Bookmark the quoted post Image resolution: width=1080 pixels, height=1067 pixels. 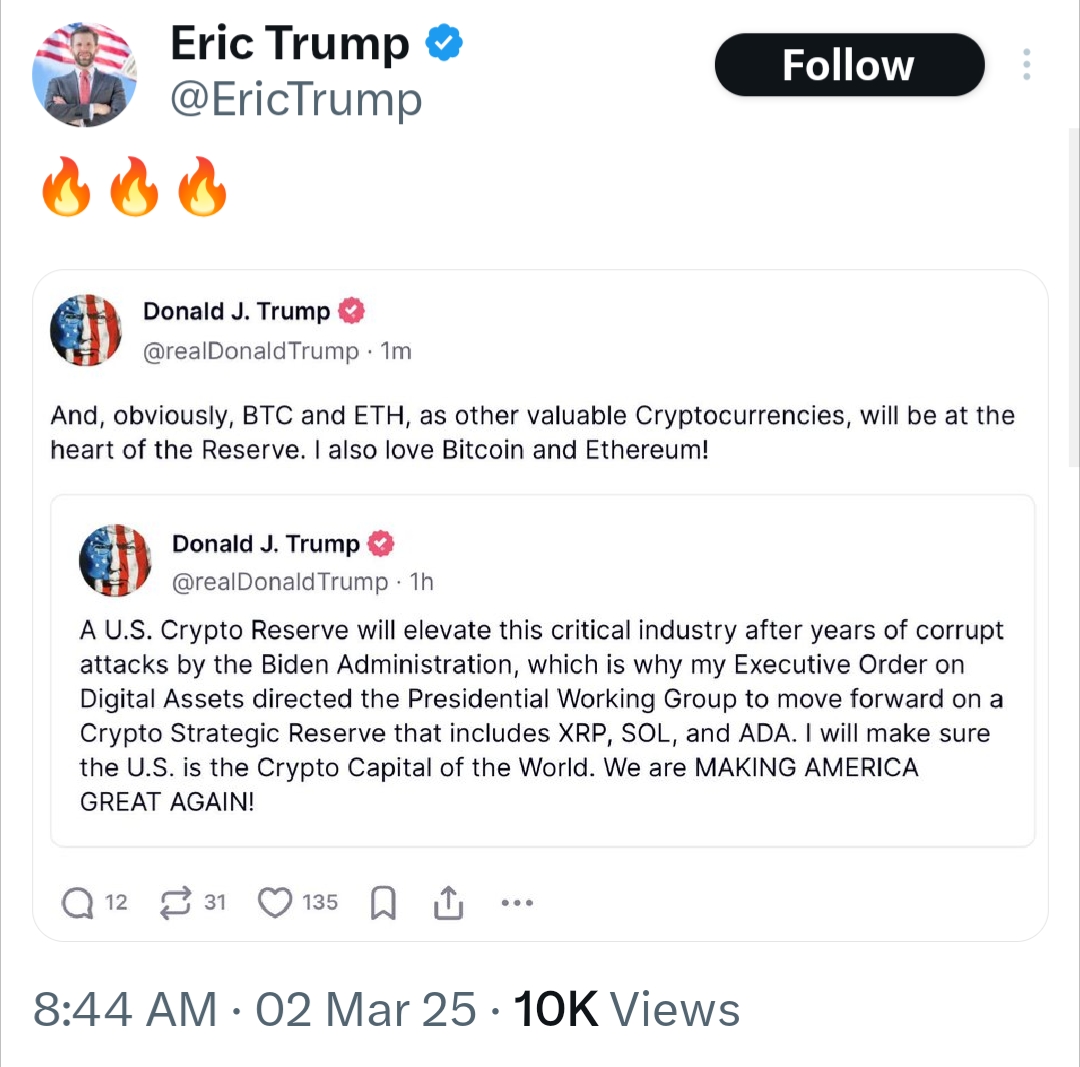(383, 904)
